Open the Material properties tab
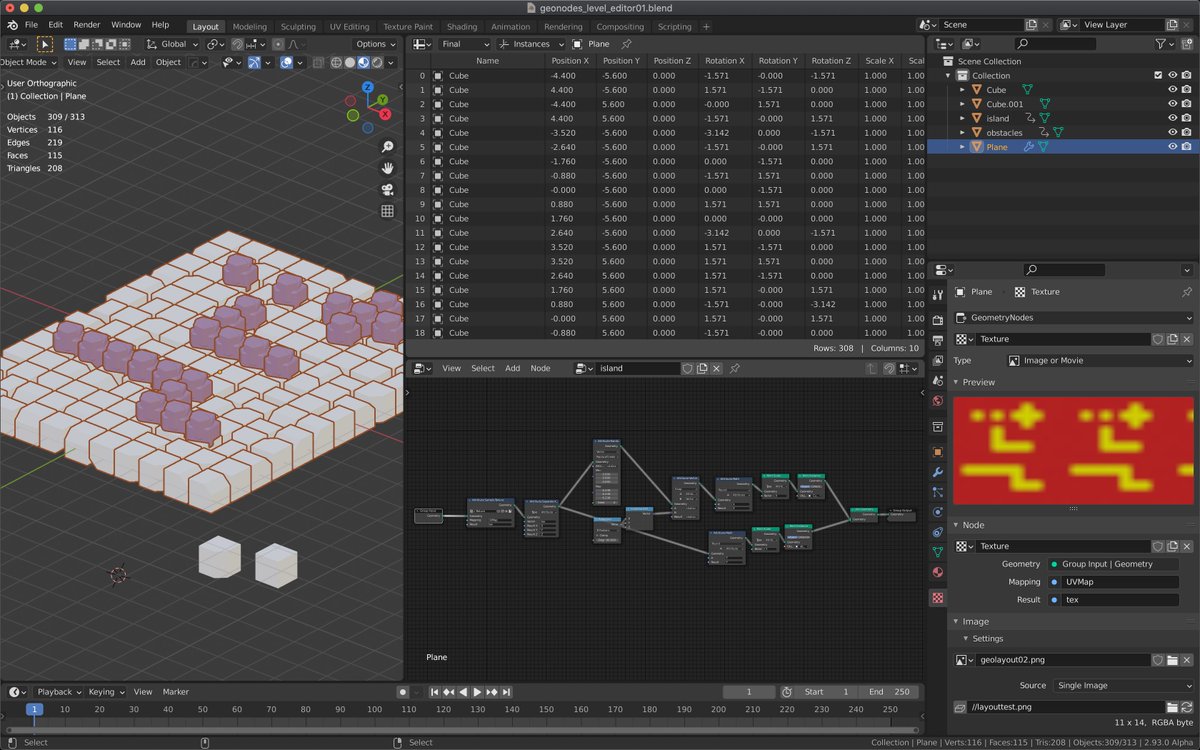Viewport: 1200px width, 750px height. pyautogui.click(x=937, y=573)
